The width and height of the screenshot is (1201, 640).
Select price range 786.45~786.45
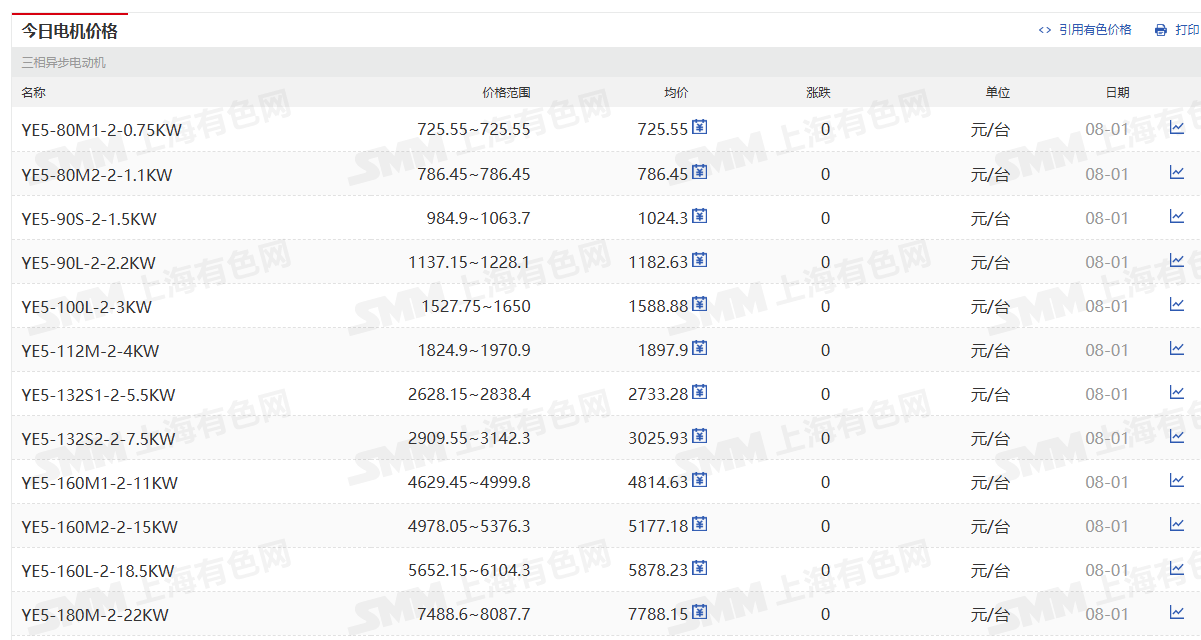tap(474, 175)
